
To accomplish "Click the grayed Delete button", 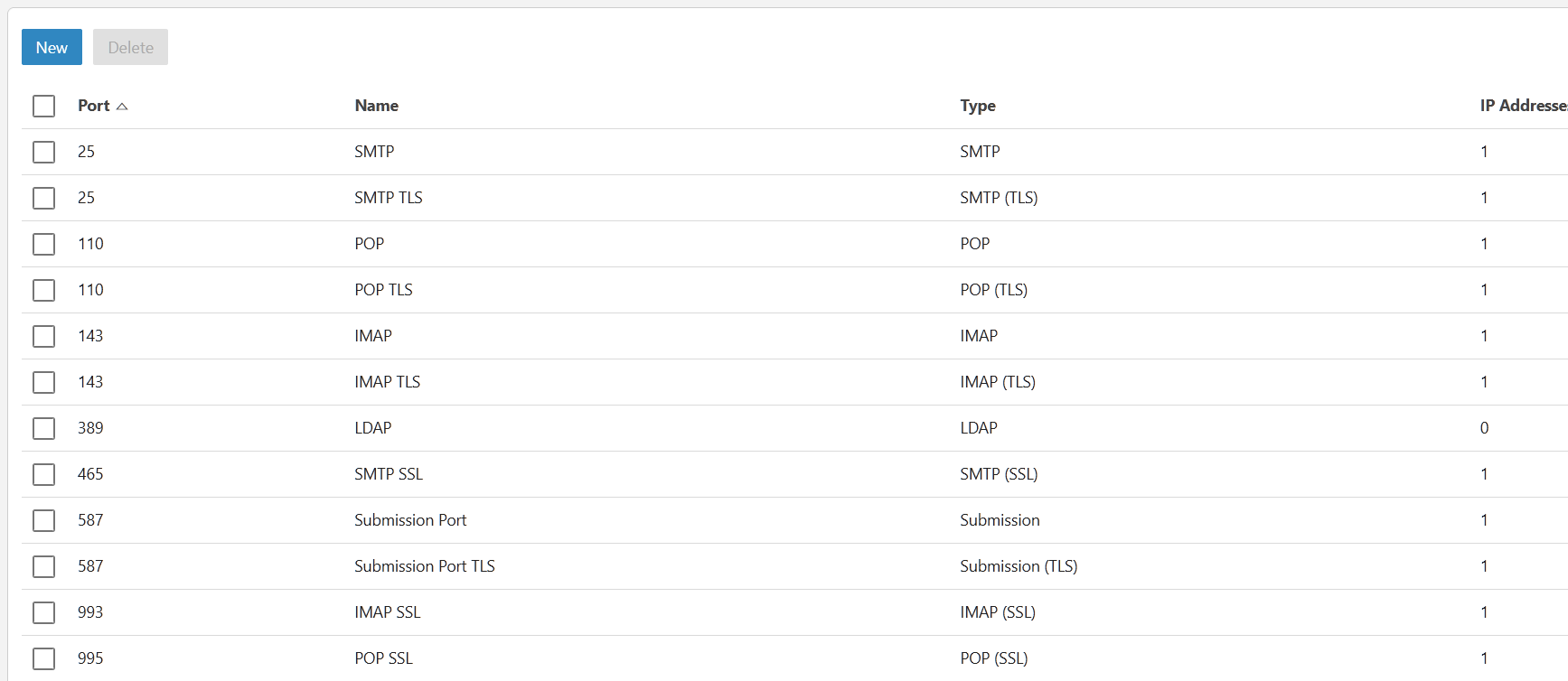I will (x=130, y=48).
